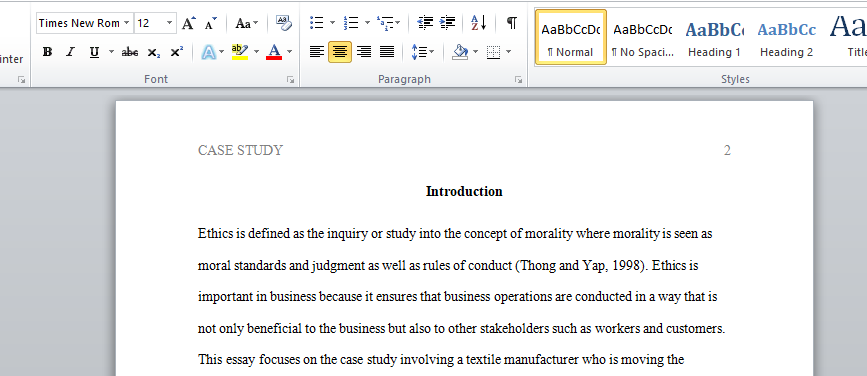
Task: Apply the Title style
Action: (x=846, y=37)
